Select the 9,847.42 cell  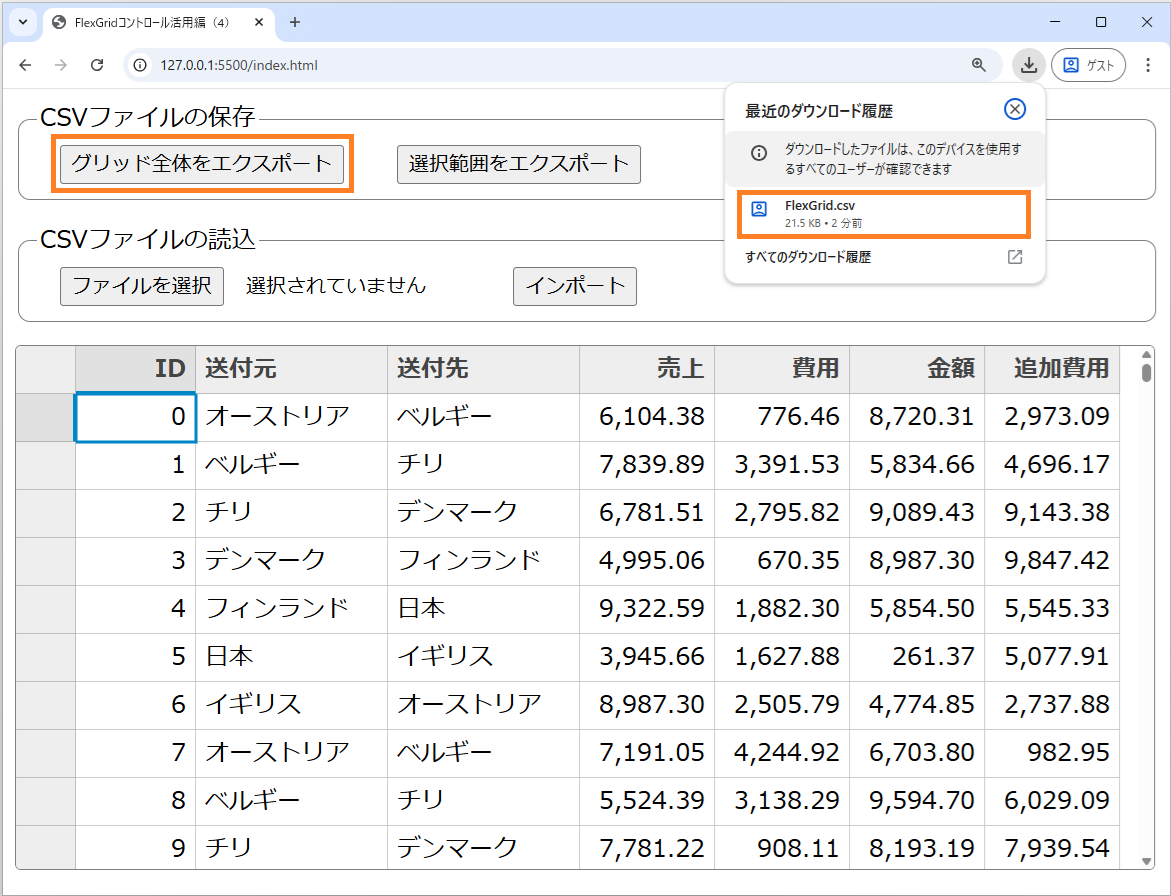[1052, 561]
